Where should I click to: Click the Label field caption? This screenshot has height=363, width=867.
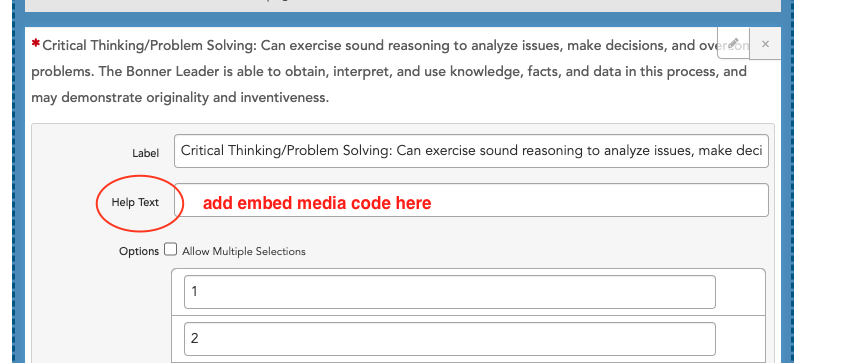click(x=145, y=153)
